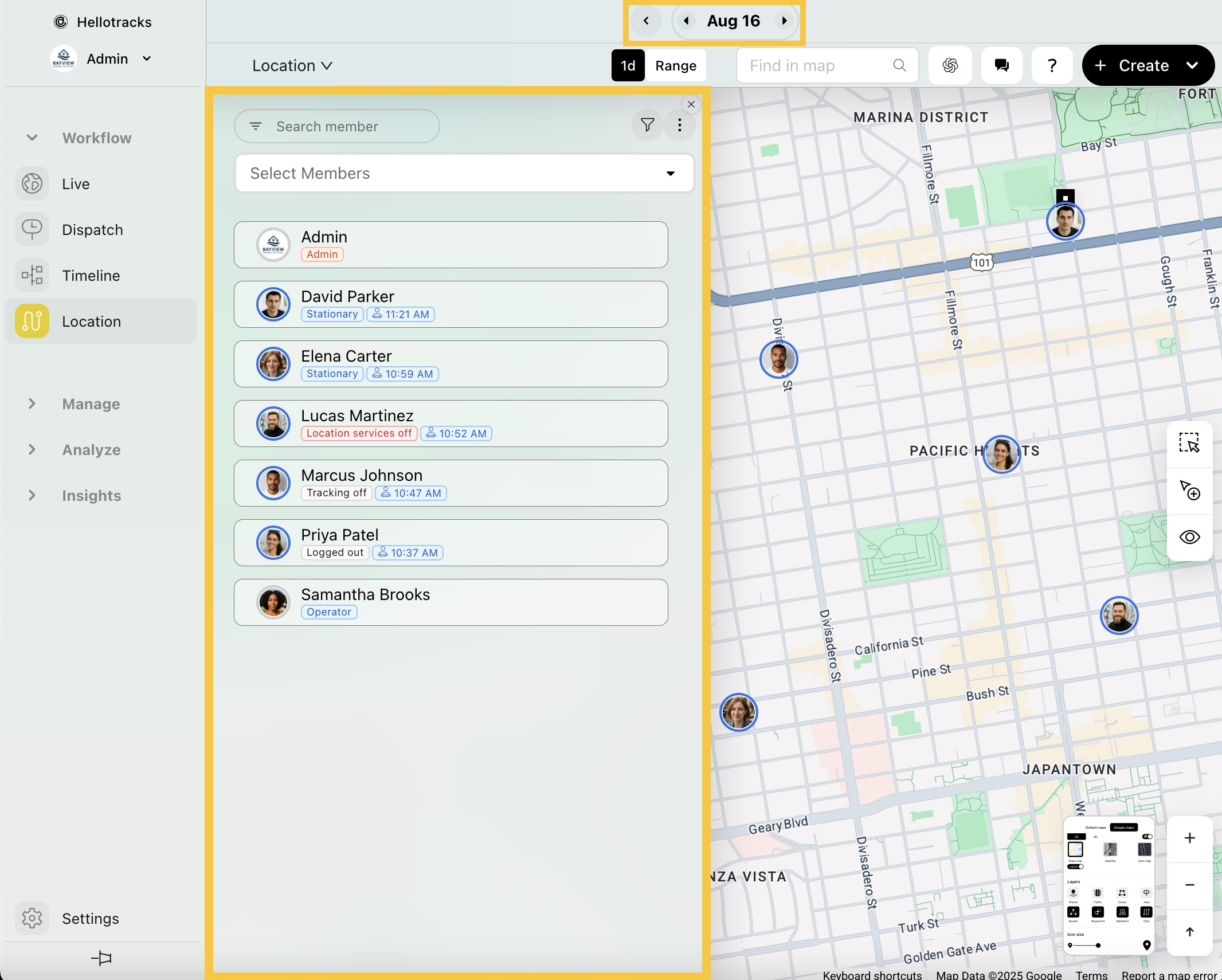Open the Settings gear icon
The height and width of the screenshot is (980, 1222).
[x=32, y=918]
